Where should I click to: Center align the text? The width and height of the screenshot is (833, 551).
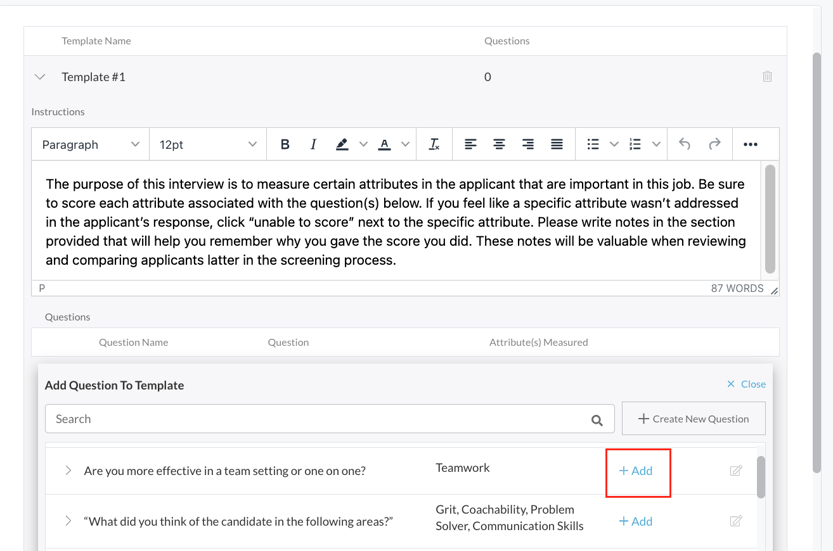(499, 145)
